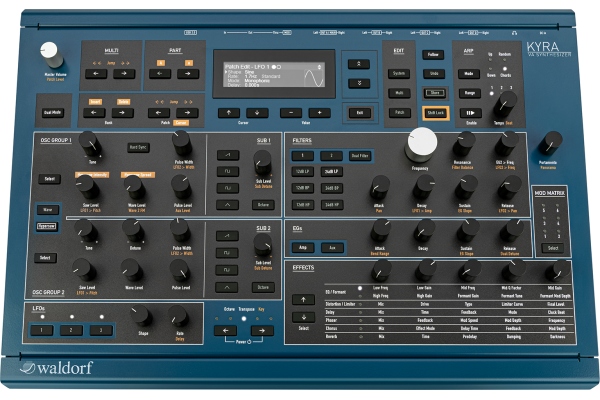Click the Effects select down arrow

click(304, 317)
